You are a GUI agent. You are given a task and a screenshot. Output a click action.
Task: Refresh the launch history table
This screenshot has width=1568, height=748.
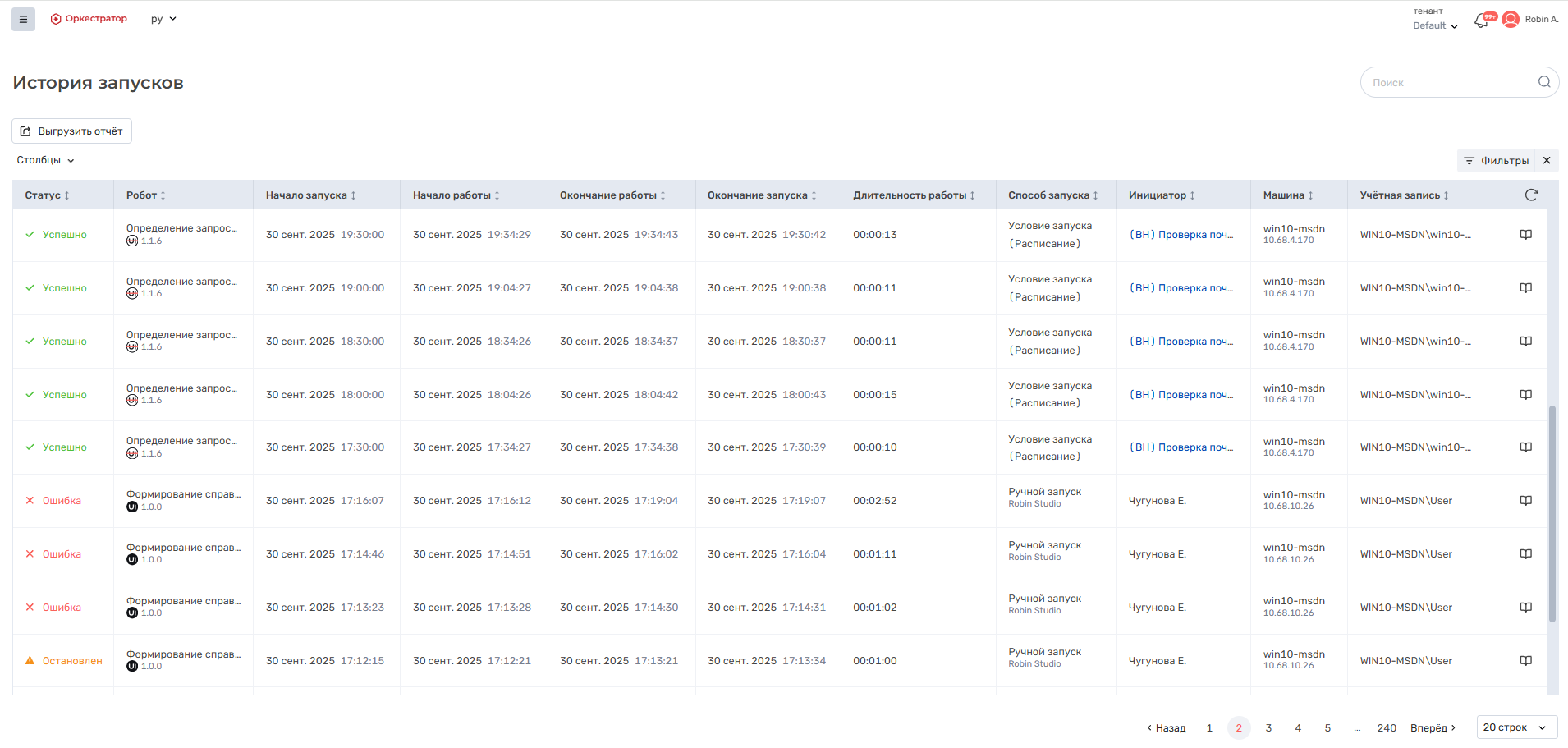pos(1531,195)
